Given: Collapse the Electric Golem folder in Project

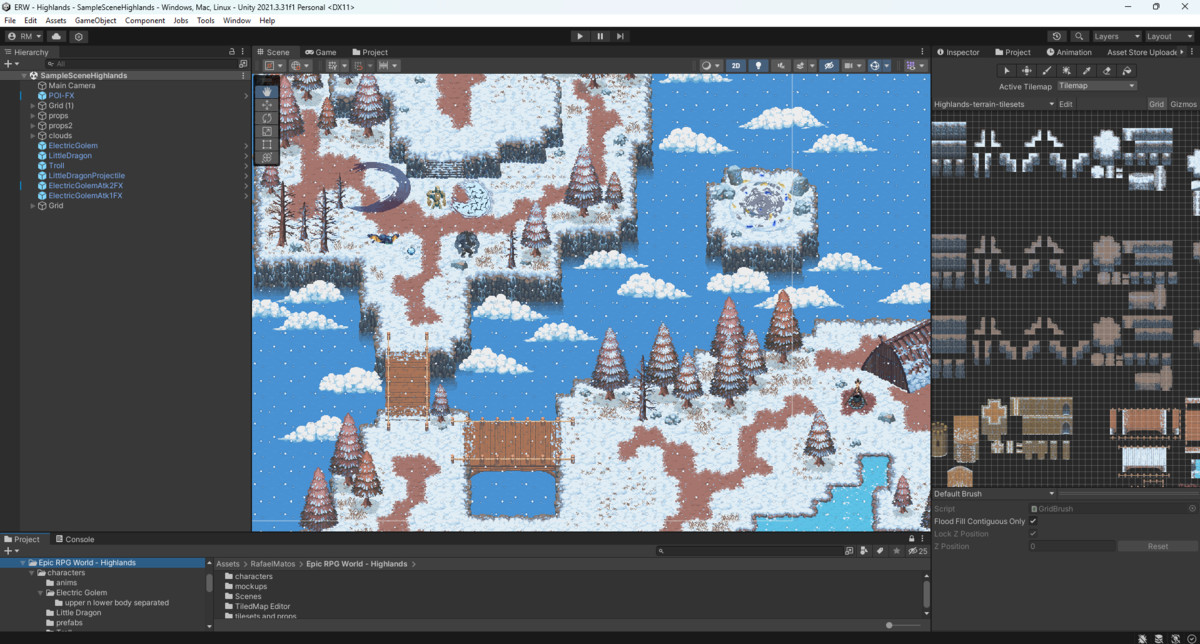Looking at the screenshot, I should (40, 593).
